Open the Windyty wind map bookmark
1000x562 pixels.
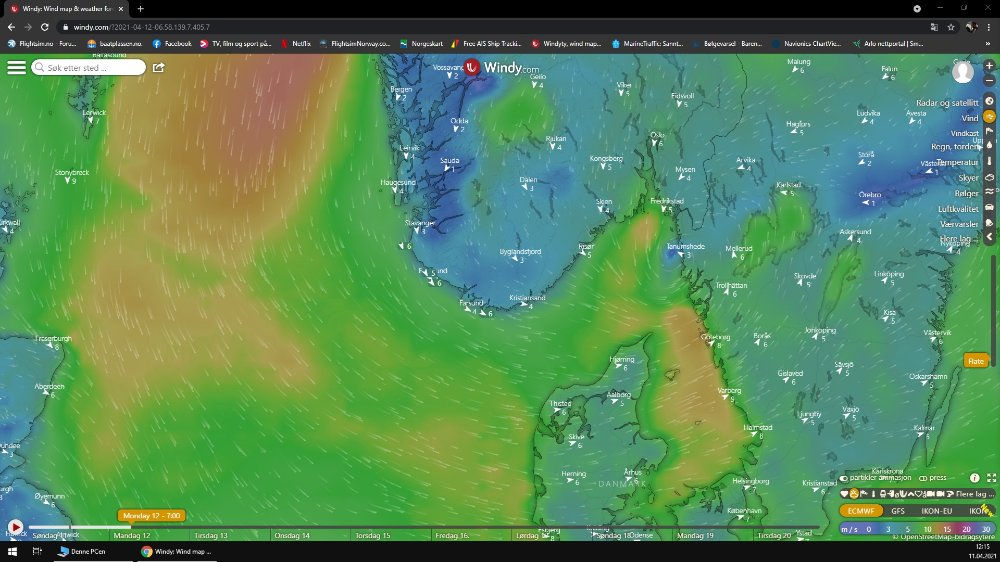click(x=566, y=44)
